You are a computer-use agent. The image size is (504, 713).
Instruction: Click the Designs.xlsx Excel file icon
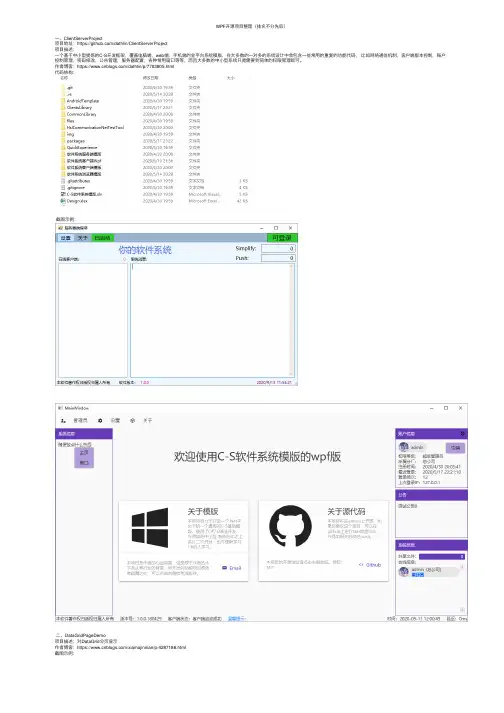(63, 201)
